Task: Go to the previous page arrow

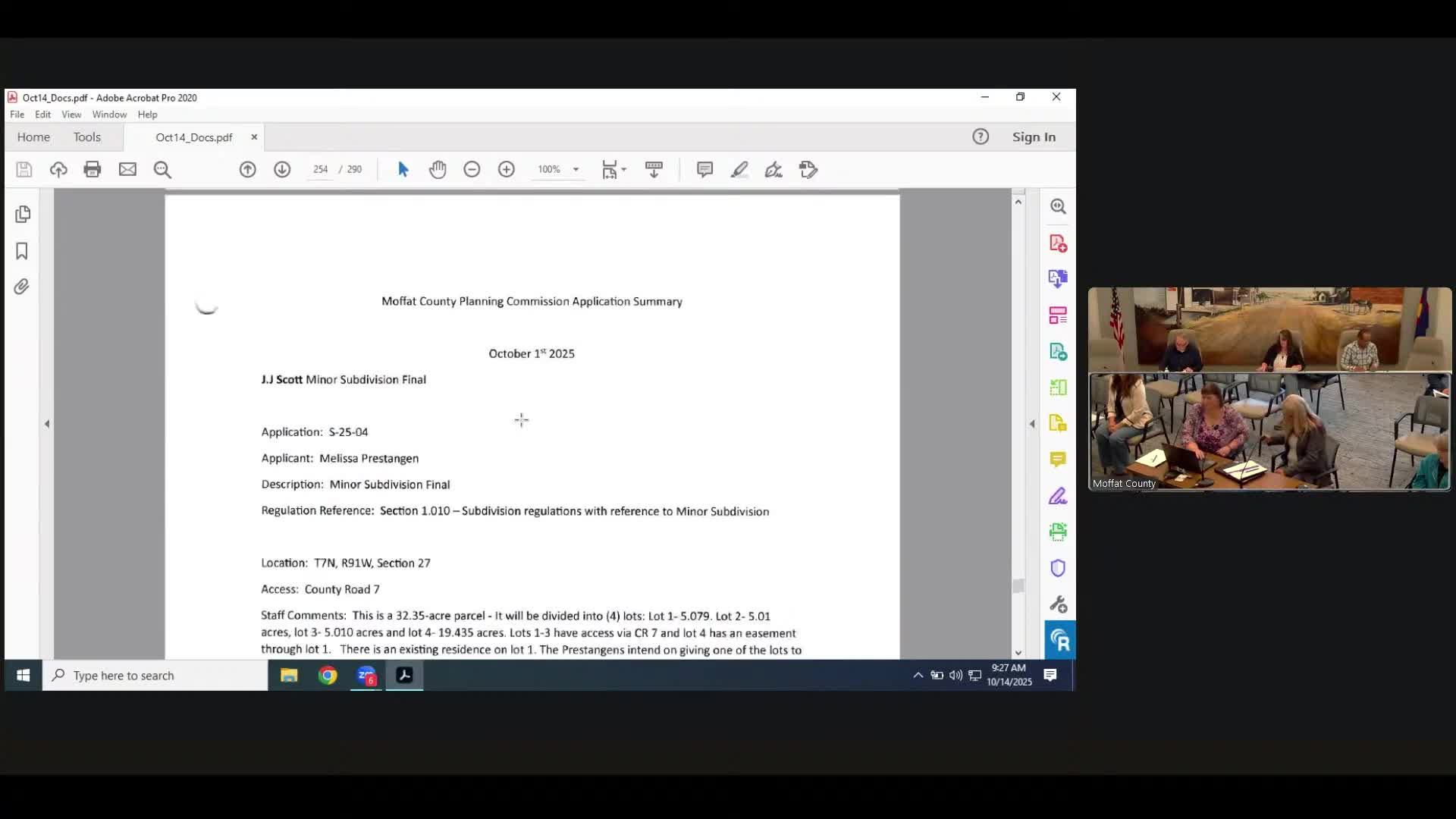Action: [247, 169]
